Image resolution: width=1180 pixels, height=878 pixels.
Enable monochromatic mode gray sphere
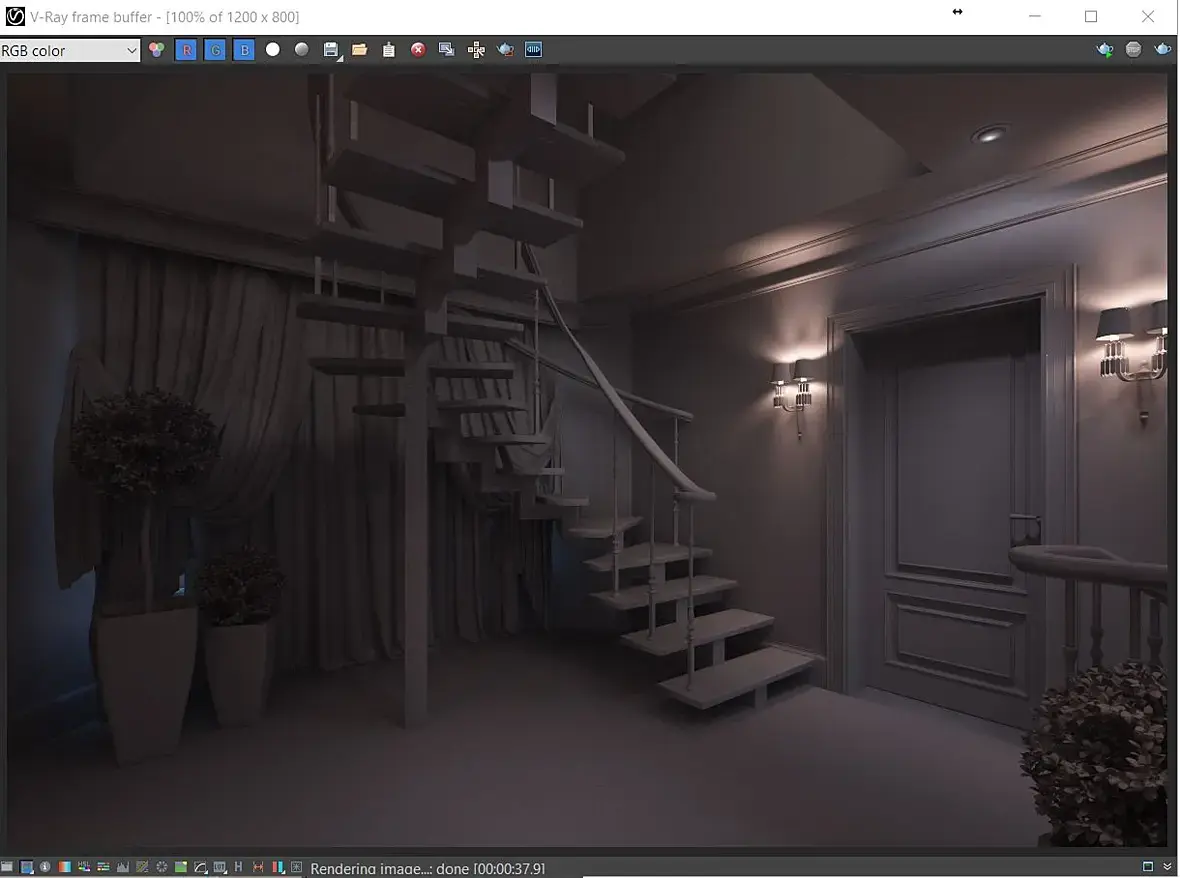tap(302, 49)
